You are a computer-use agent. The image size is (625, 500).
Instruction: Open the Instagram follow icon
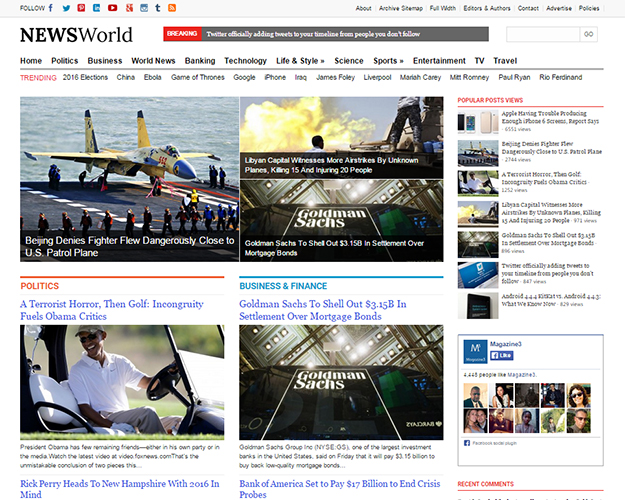(x=144, y=8)
